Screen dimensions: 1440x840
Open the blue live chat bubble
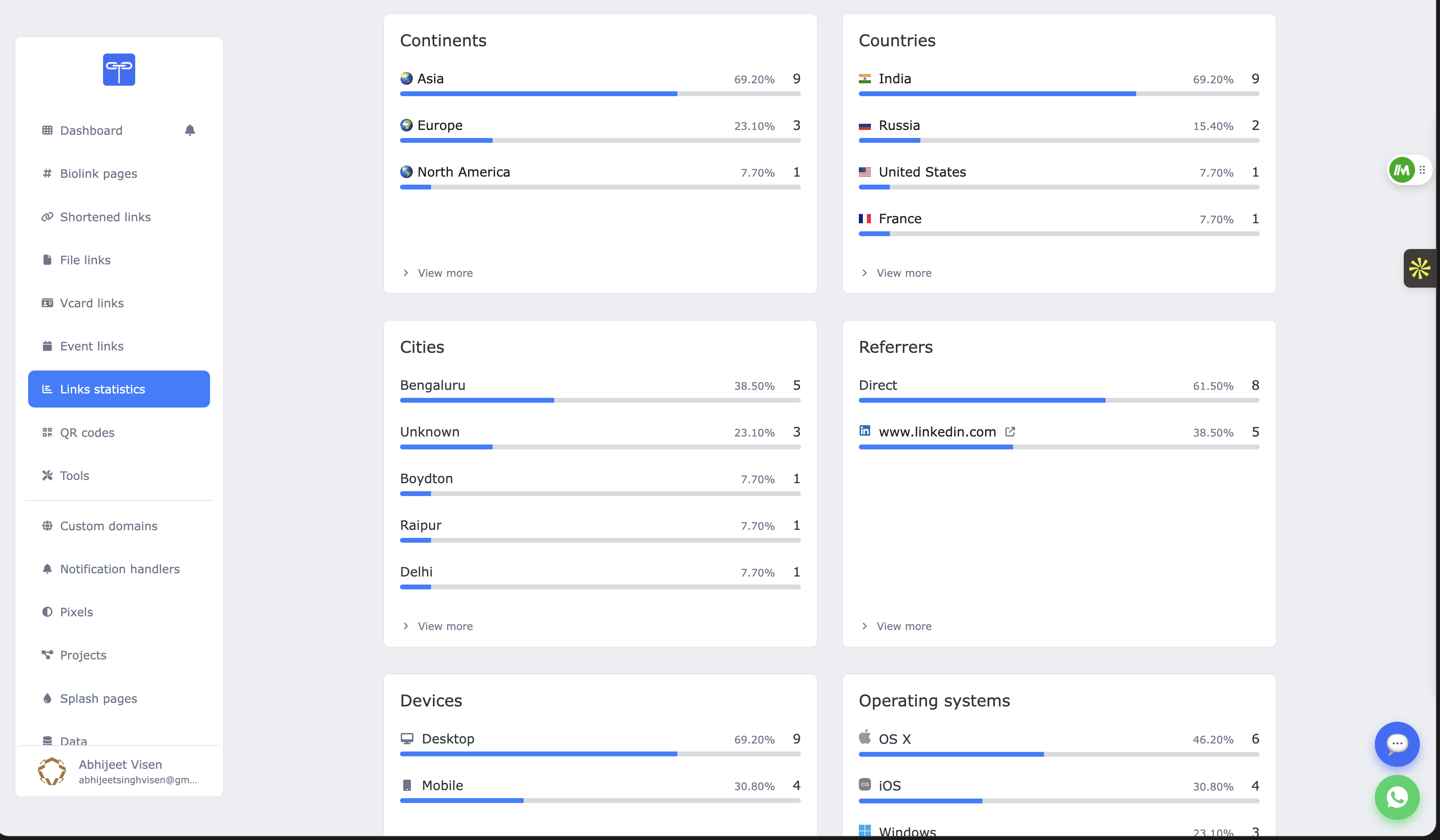1397,743
